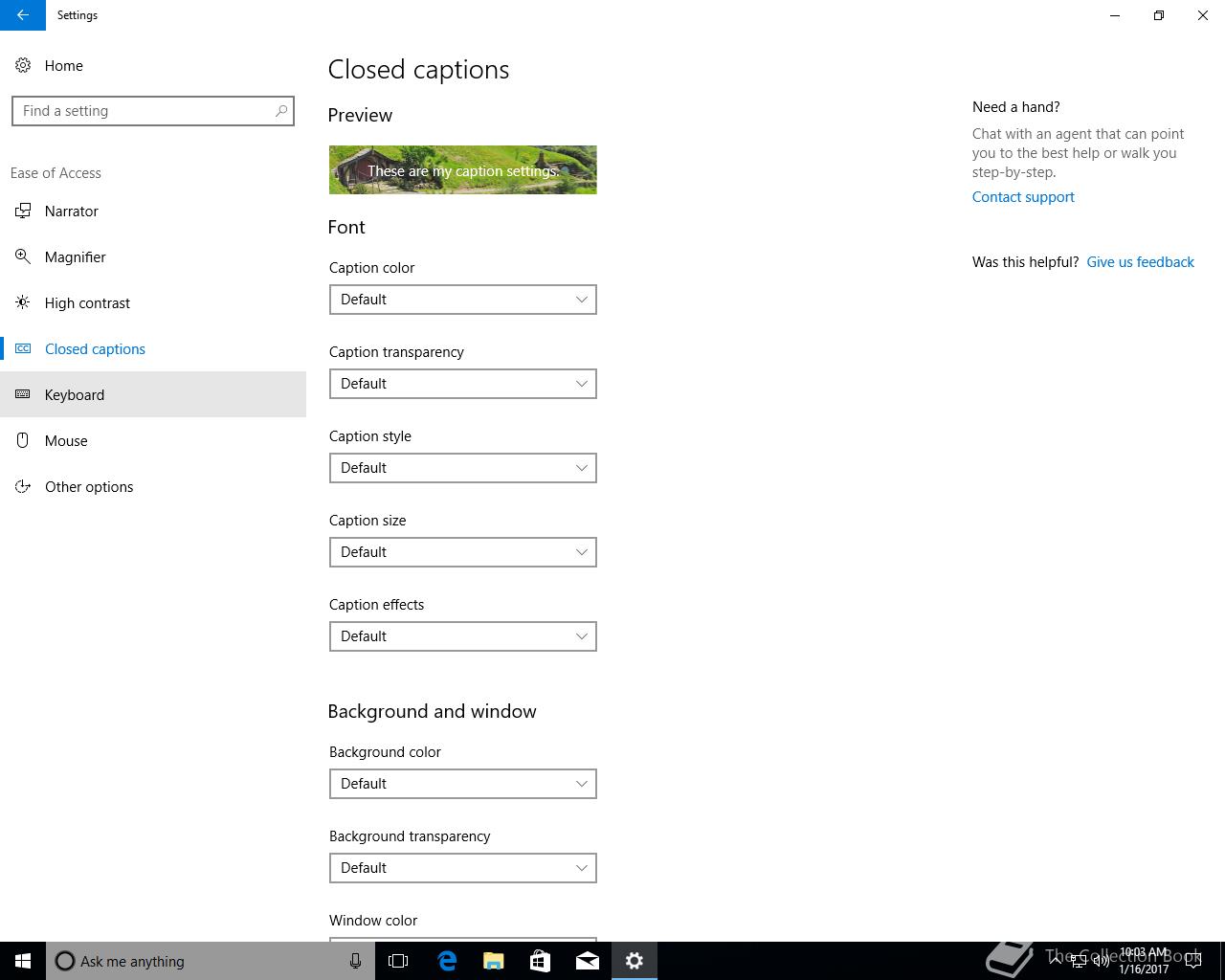Open the Background color dropdown
Image resolution: width=1225 pixels, height=980 pixels.
(x=463, y=784)
